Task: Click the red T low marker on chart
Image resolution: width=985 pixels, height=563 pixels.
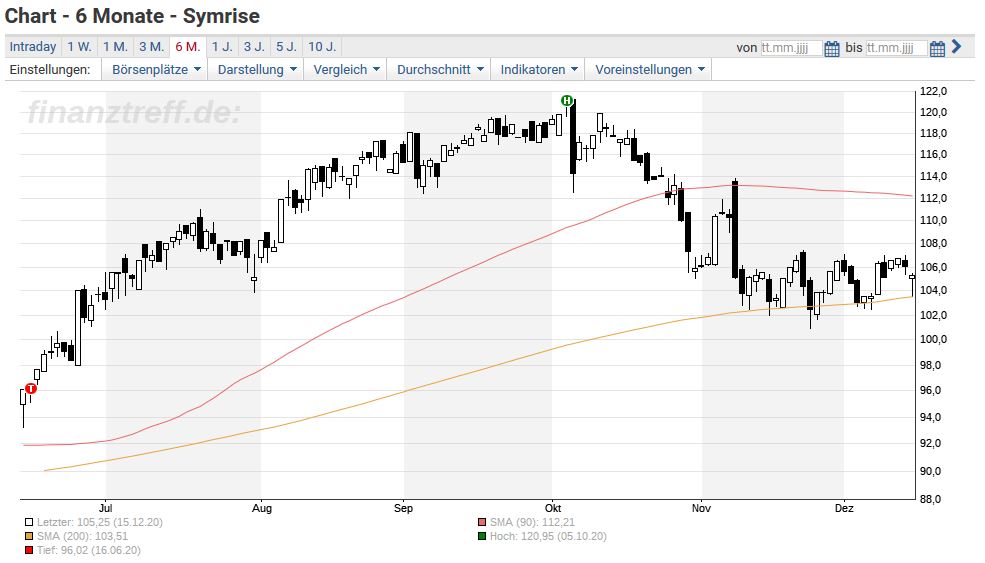Action: 30,389
